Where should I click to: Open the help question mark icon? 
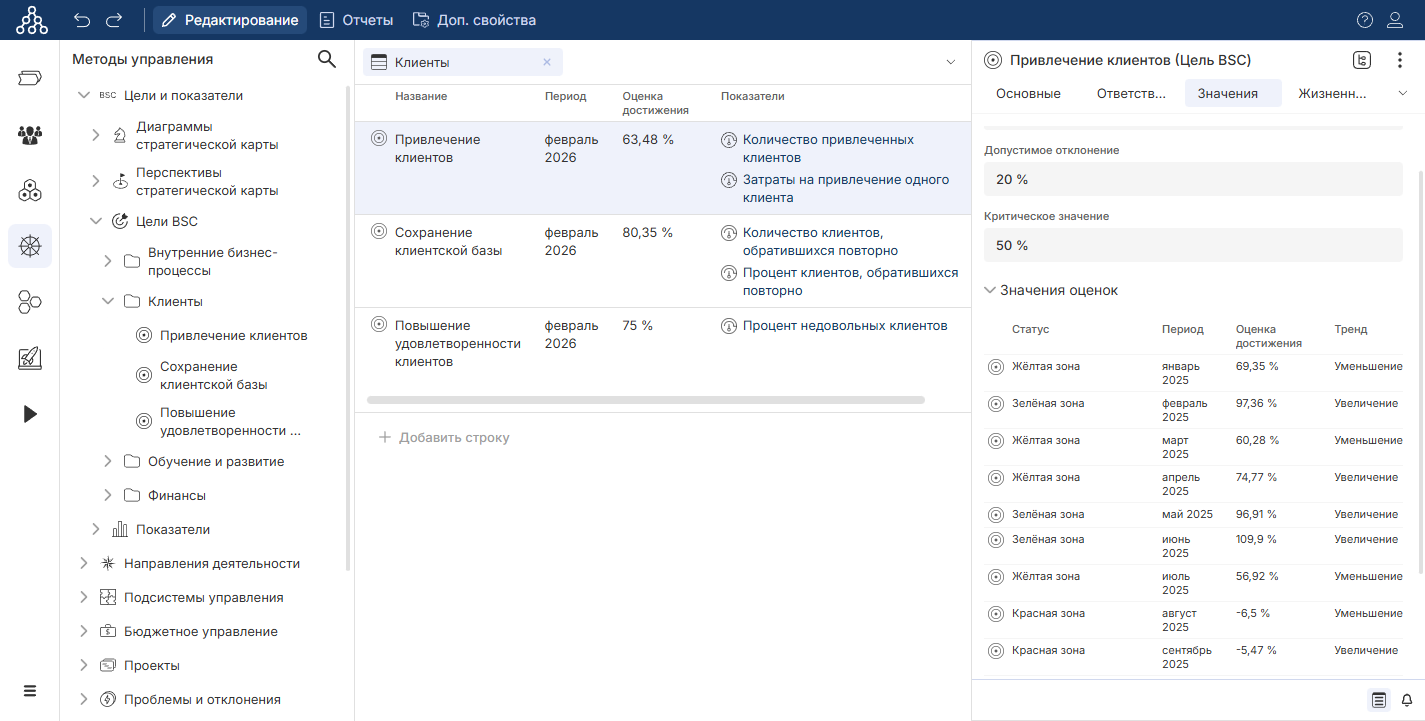click(1365, 20)
